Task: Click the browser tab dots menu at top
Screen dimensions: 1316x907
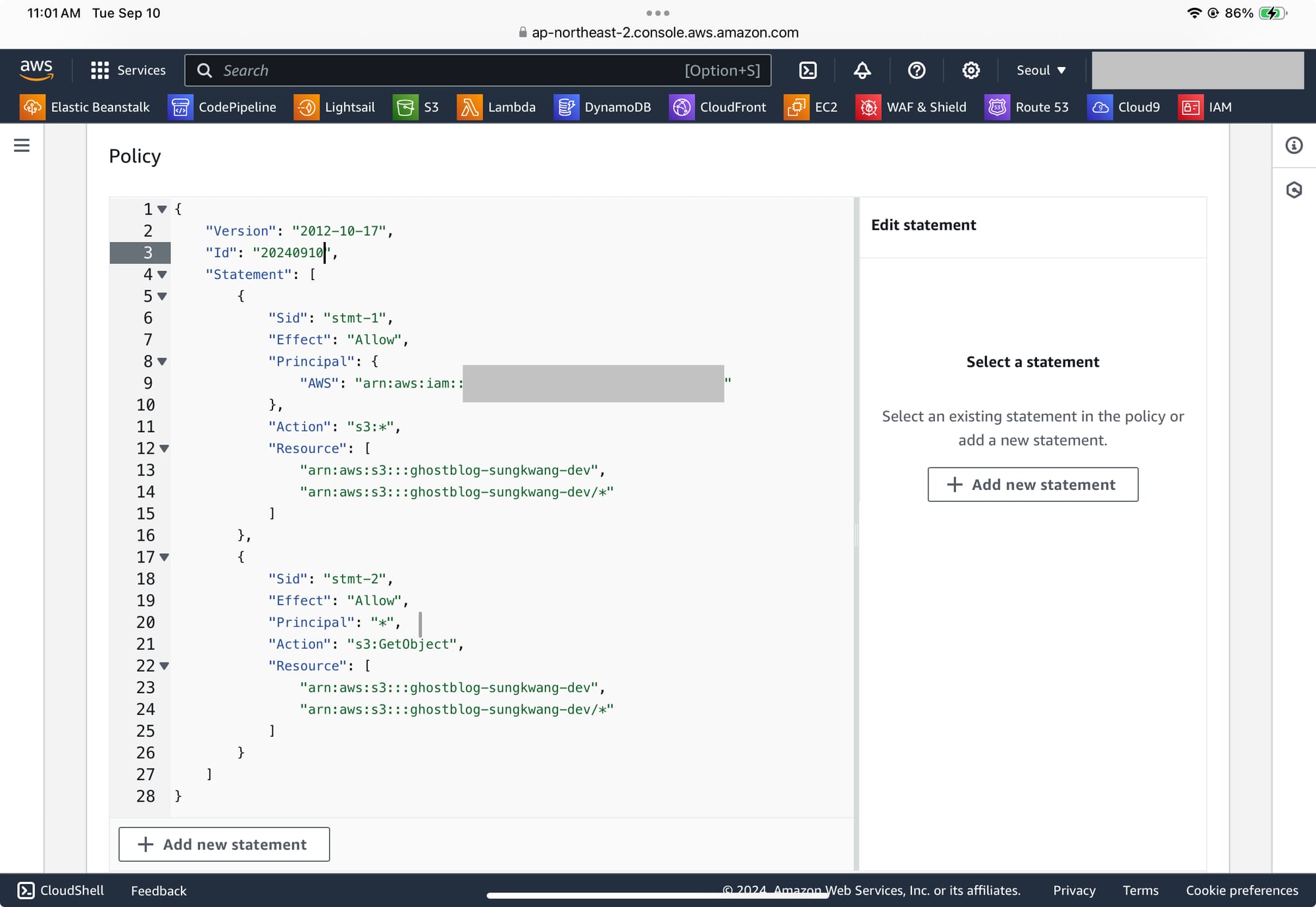Action: pos(658,12)
